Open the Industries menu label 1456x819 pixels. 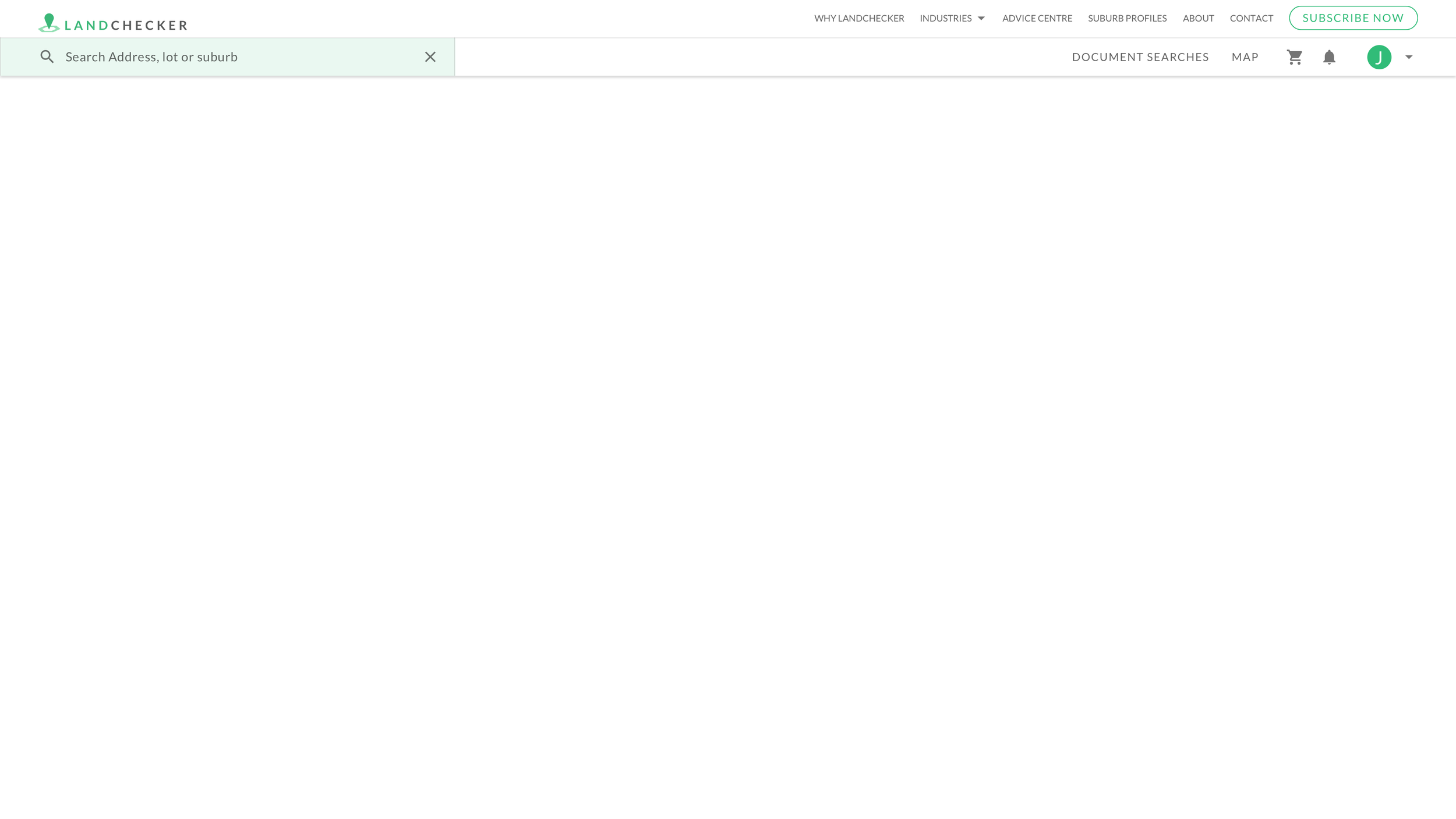(x=945, y=19)
